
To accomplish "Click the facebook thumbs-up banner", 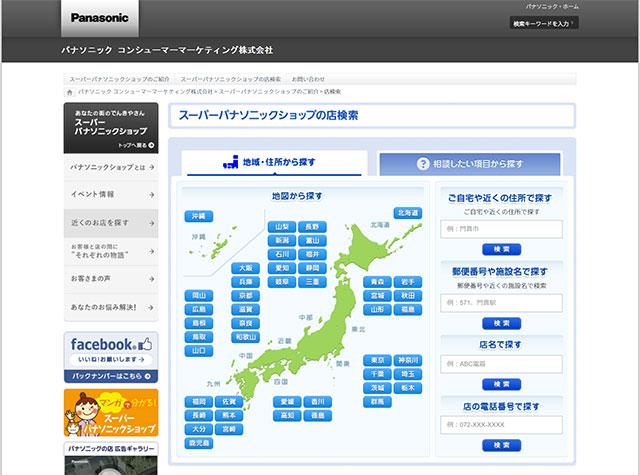I will 111,351.
